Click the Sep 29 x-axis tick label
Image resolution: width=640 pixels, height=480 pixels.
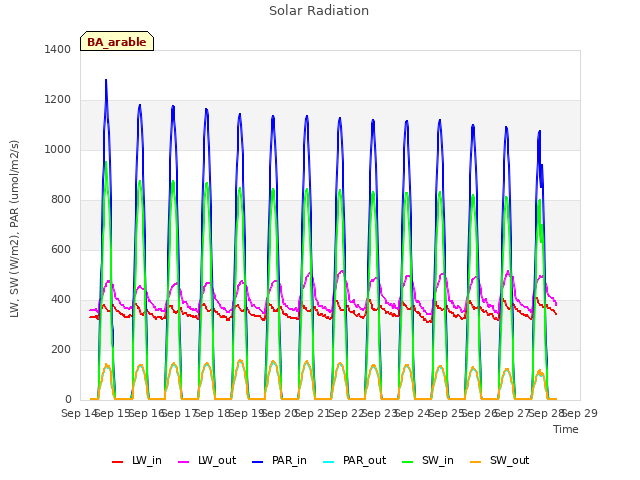(580, 413)
